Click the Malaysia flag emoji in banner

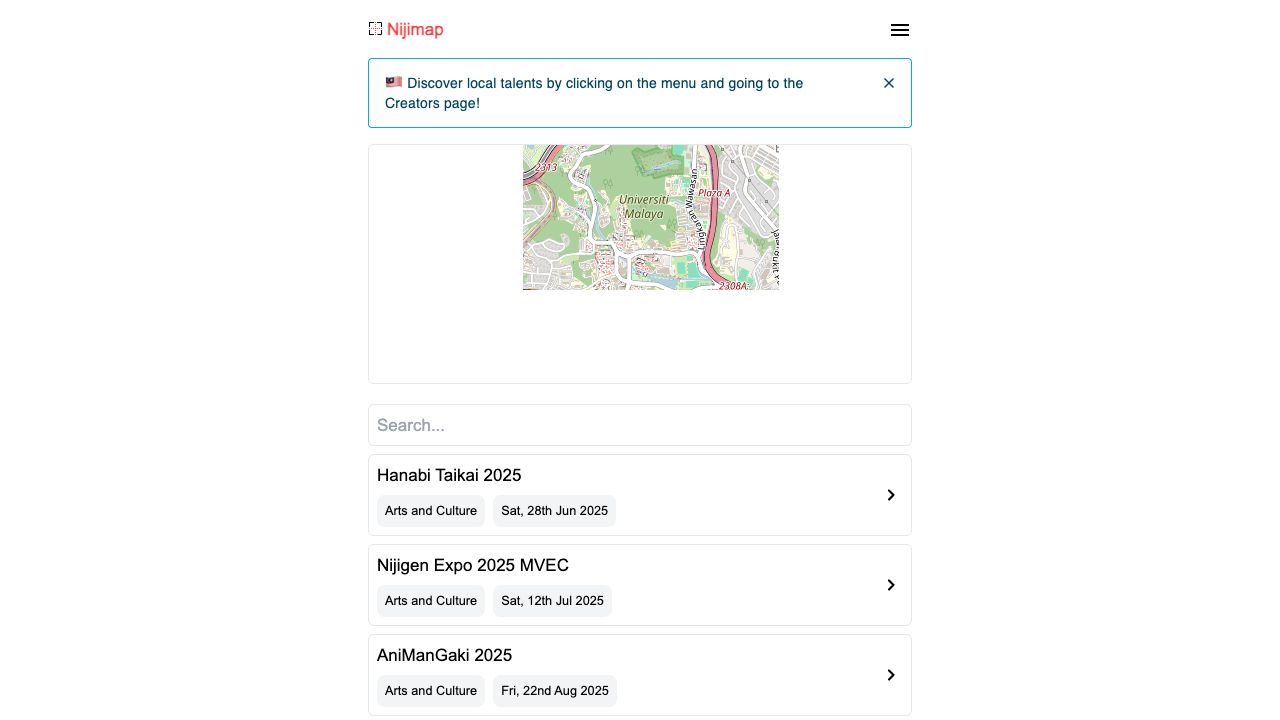tap(393, 82)
